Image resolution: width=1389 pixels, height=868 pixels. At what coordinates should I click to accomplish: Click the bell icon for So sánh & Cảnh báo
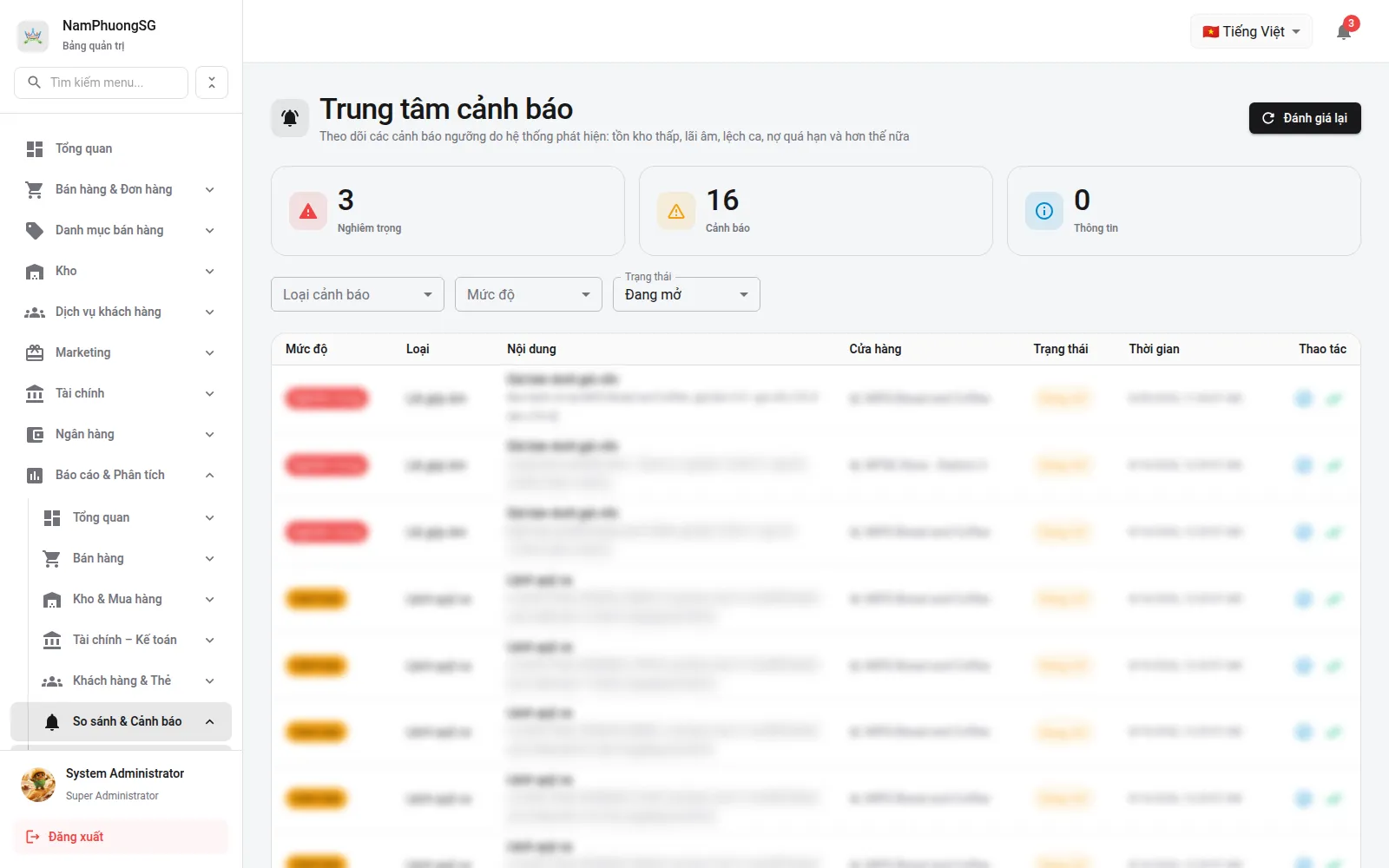[52, 722]
